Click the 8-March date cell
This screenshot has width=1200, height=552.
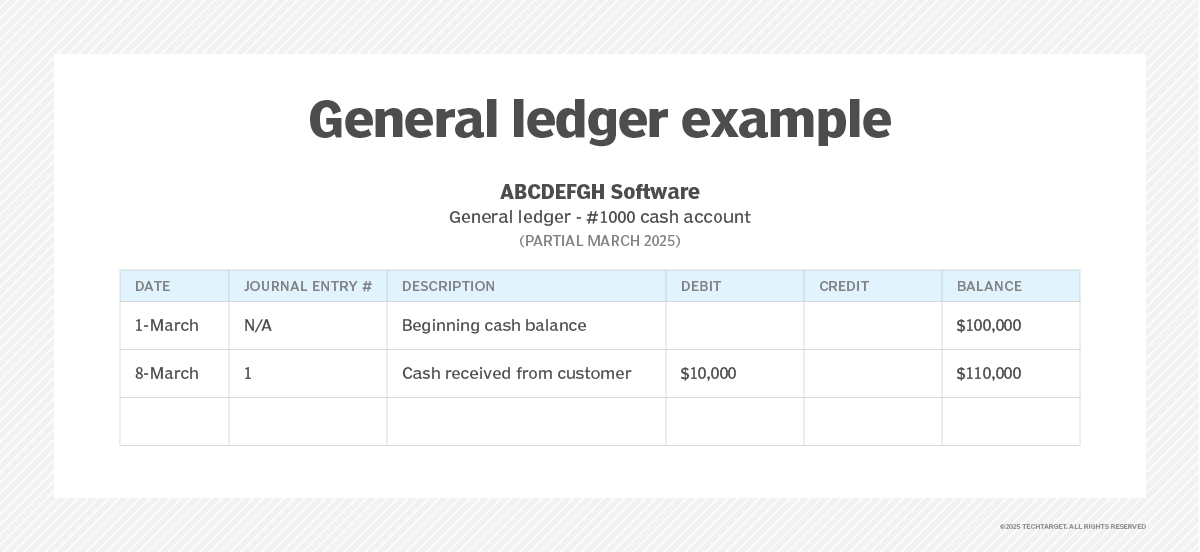(x=167, y=374)
